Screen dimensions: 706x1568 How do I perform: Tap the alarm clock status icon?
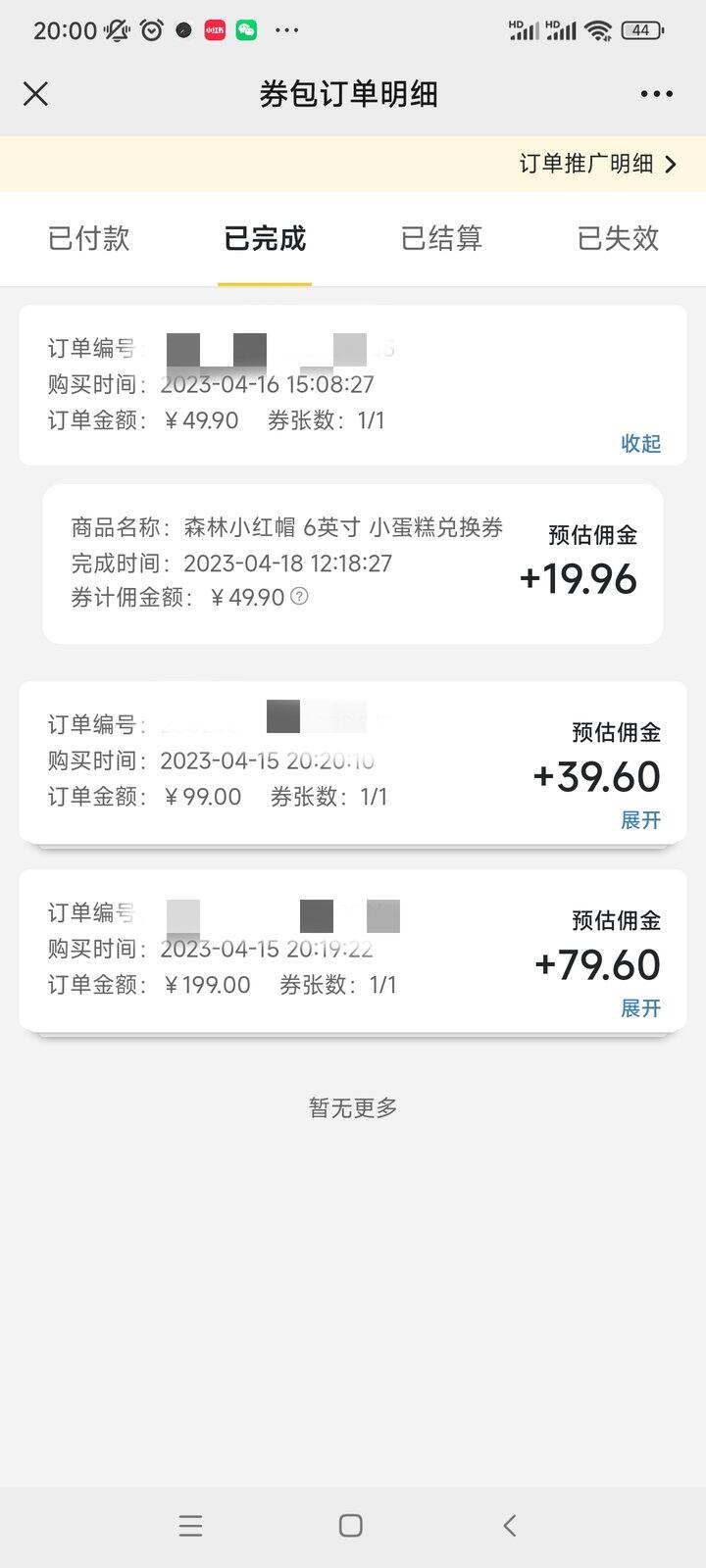(x=152, y=30)
